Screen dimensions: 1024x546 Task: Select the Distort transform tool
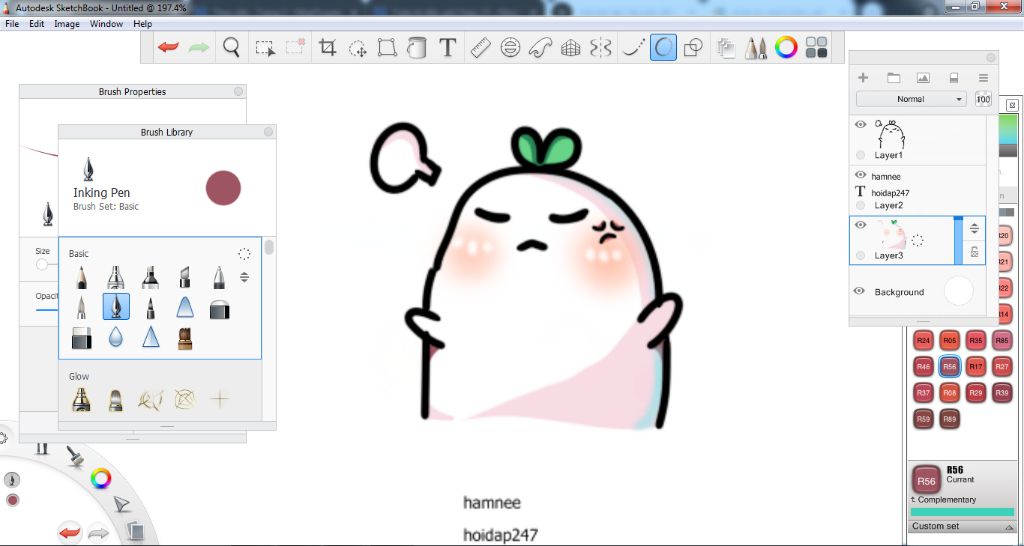(x=387, y=48)
